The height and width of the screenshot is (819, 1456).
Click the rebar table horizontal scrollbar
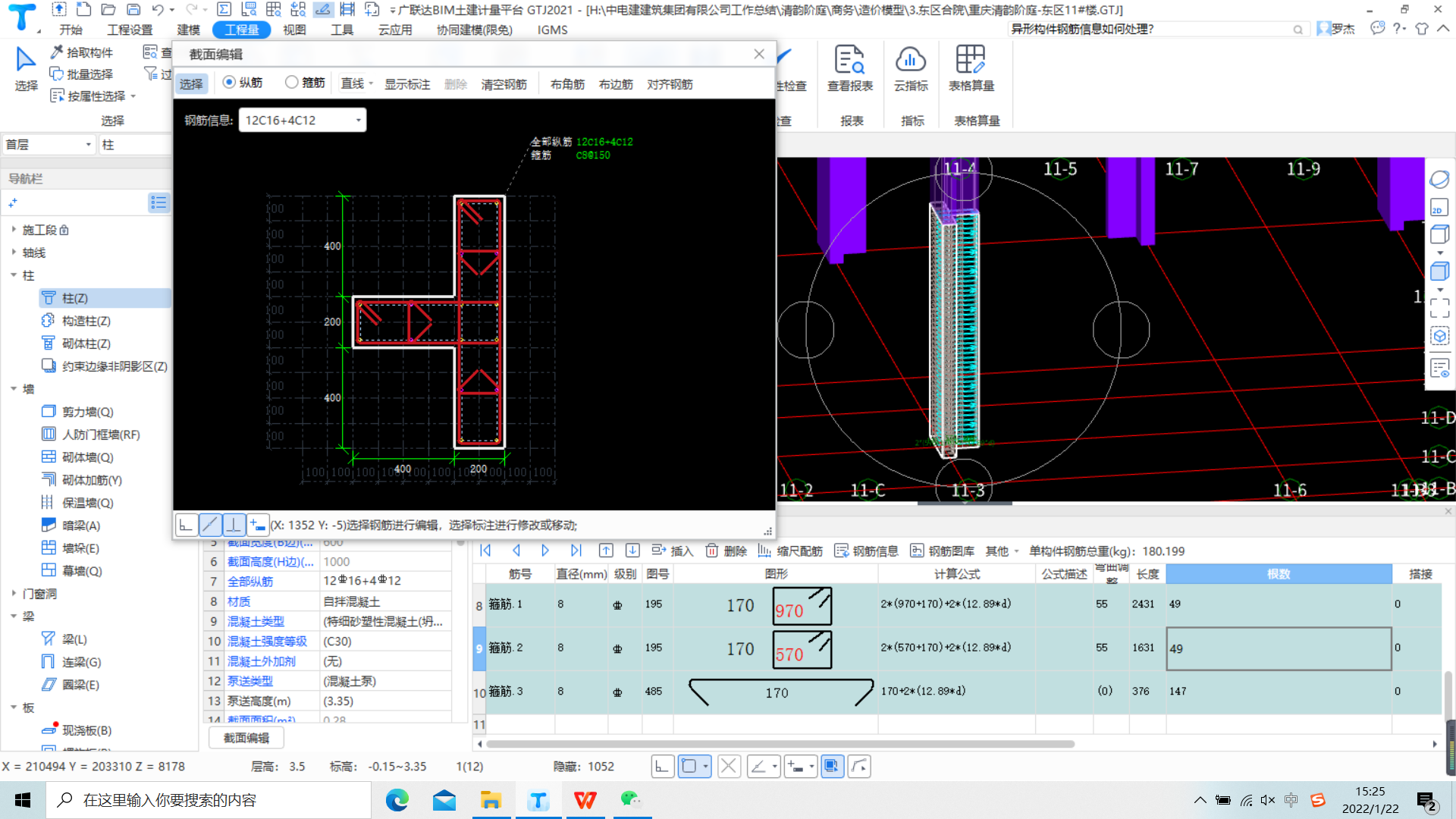(781, 744)
